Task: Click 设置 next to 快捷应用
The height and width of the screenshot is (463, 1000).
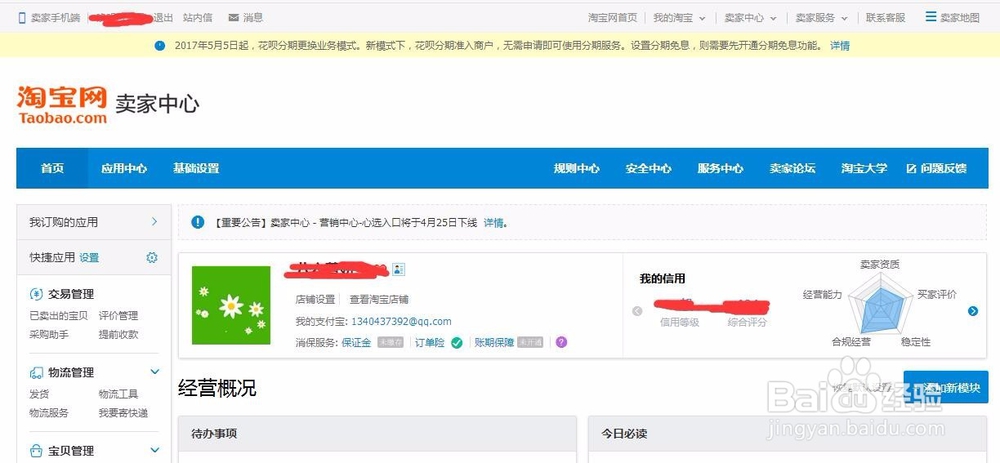Action: pyautogui.click(x=89, y=258)
